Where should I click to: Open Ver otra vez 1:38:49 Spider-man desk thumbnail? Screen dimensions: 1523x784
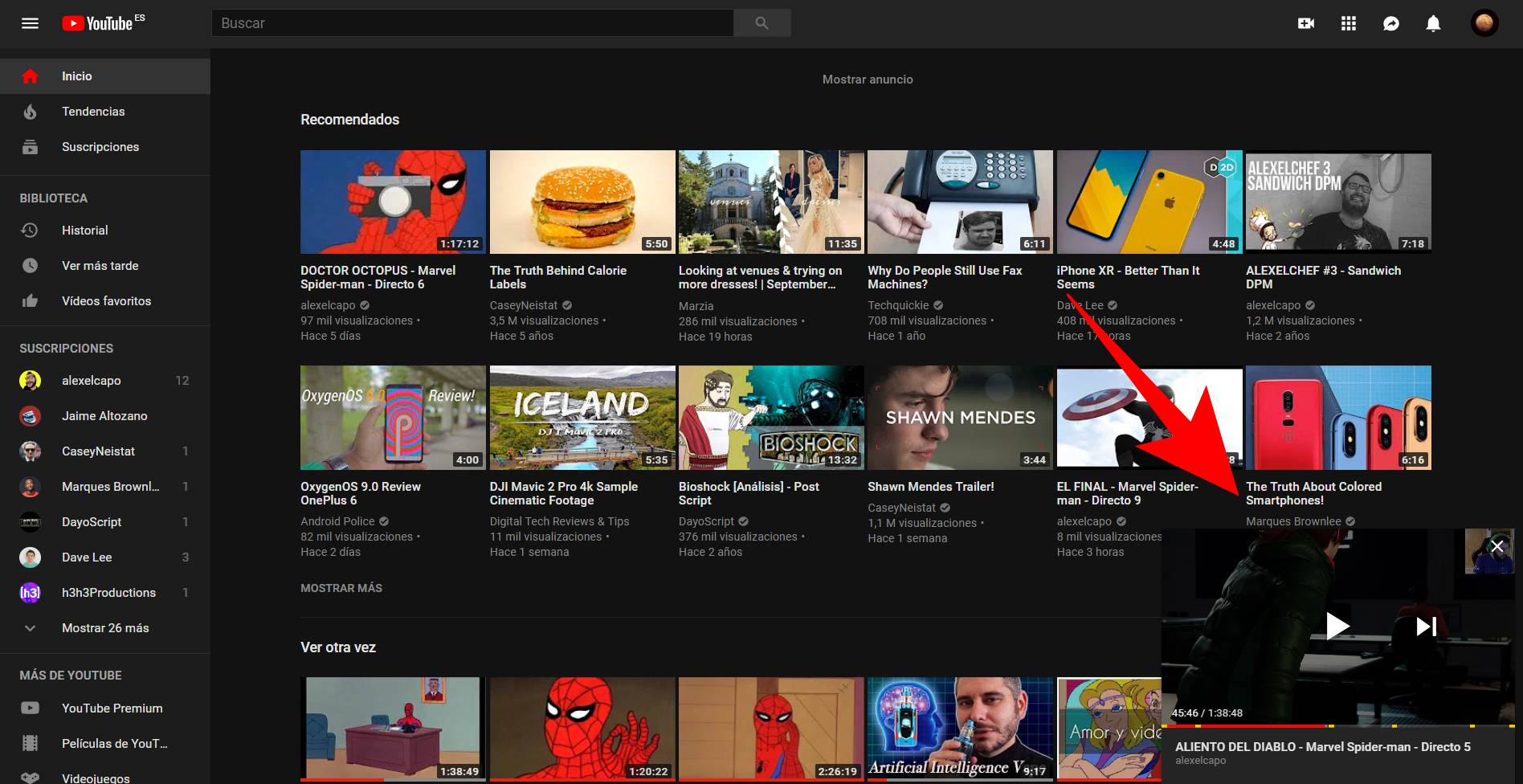tap(393, 729)
